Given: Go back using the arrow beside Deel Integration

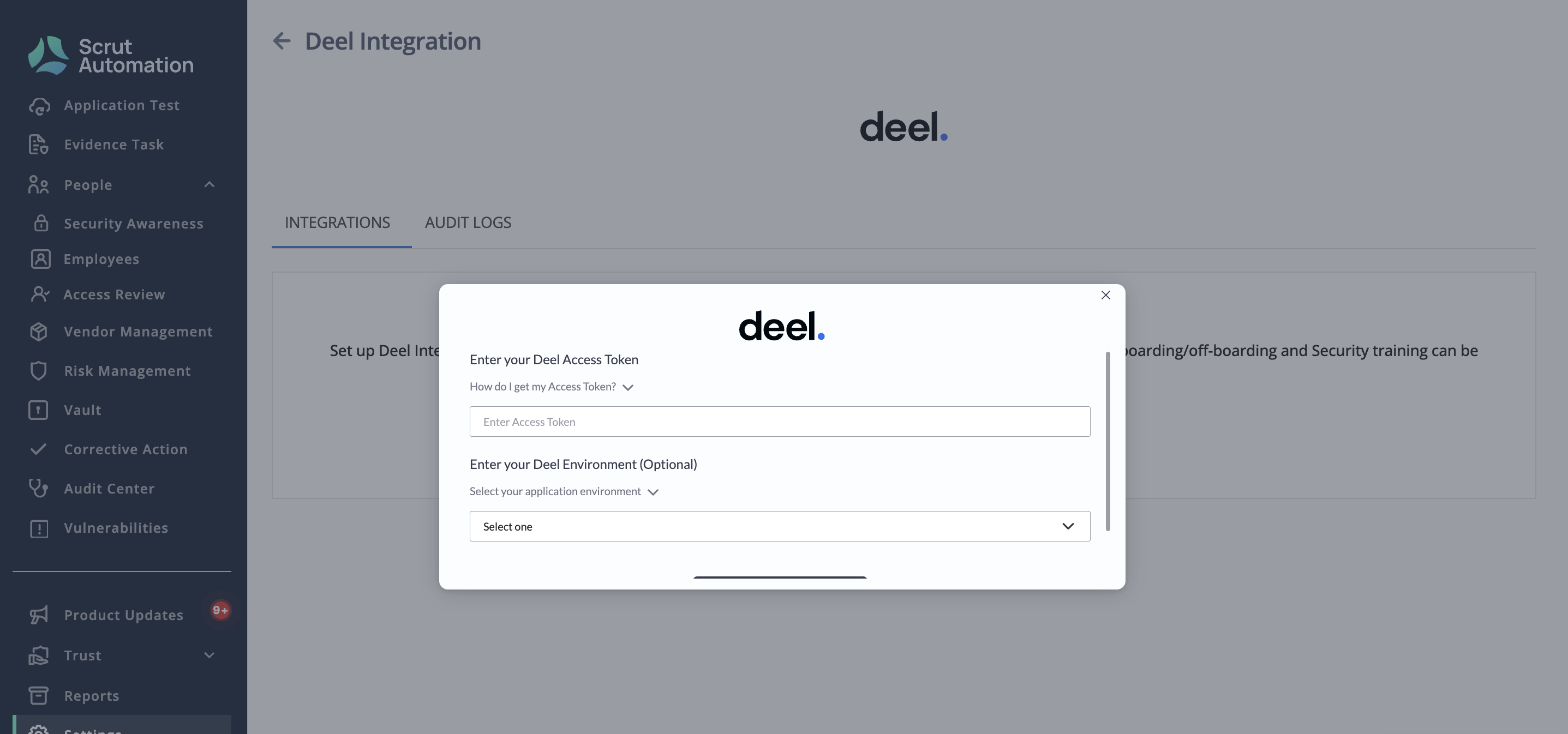Looking at the screenshot, I should pos(281,41).
